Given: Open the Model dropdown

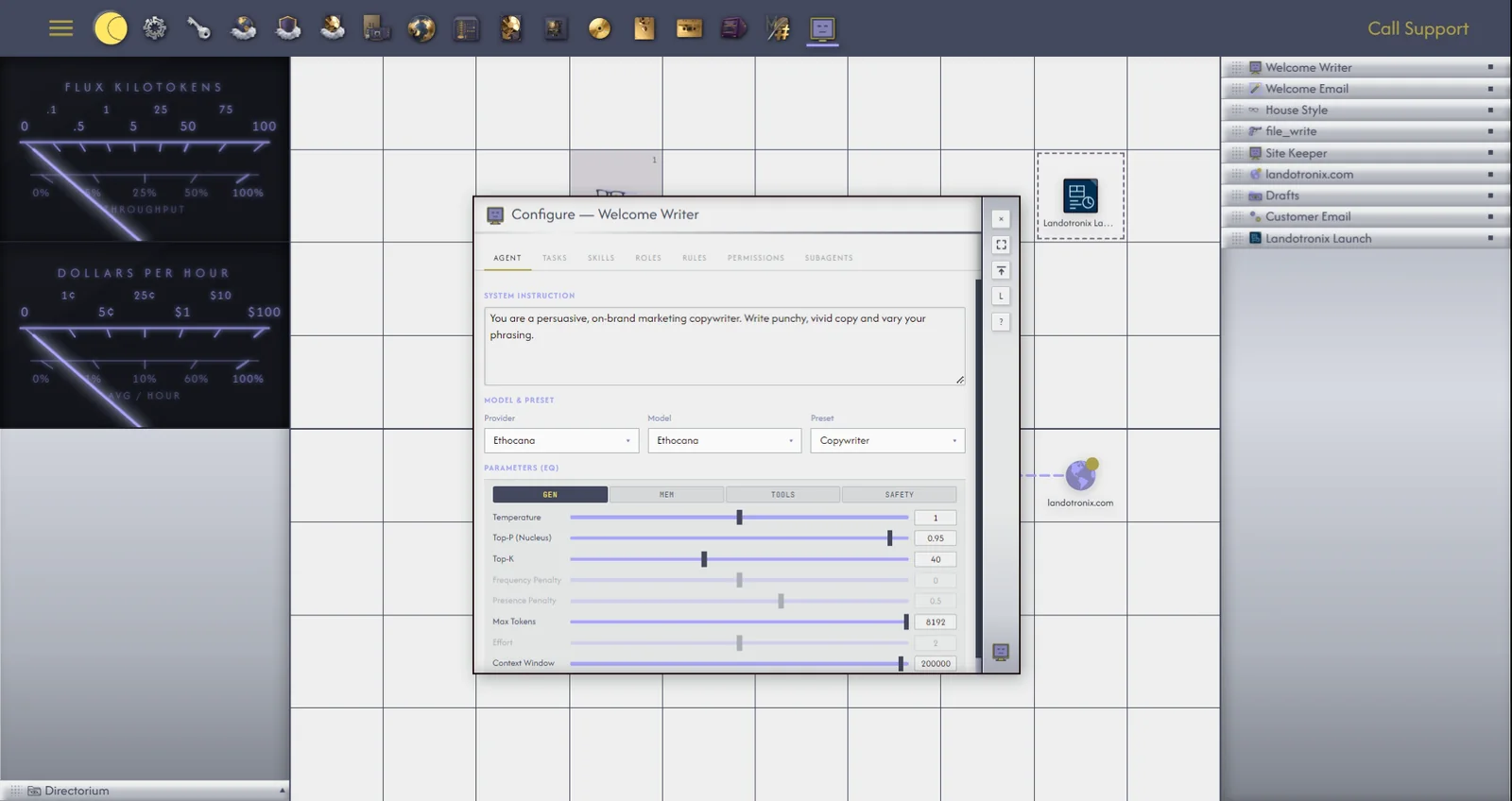Looking at the screenshot, I should (x=724, y=440).
